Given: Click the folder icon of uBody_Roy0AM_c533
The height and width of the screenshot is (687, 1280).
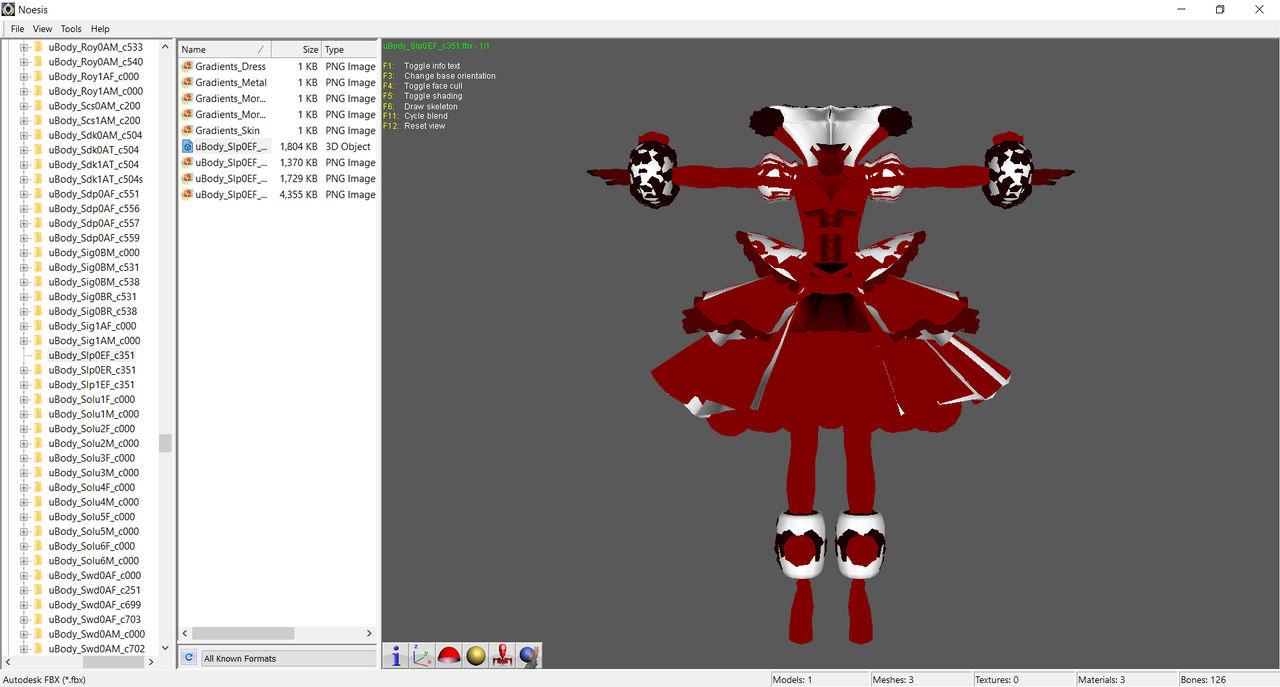Looking at the screenshot, I should pyautogui.click(x=38, y=47).
